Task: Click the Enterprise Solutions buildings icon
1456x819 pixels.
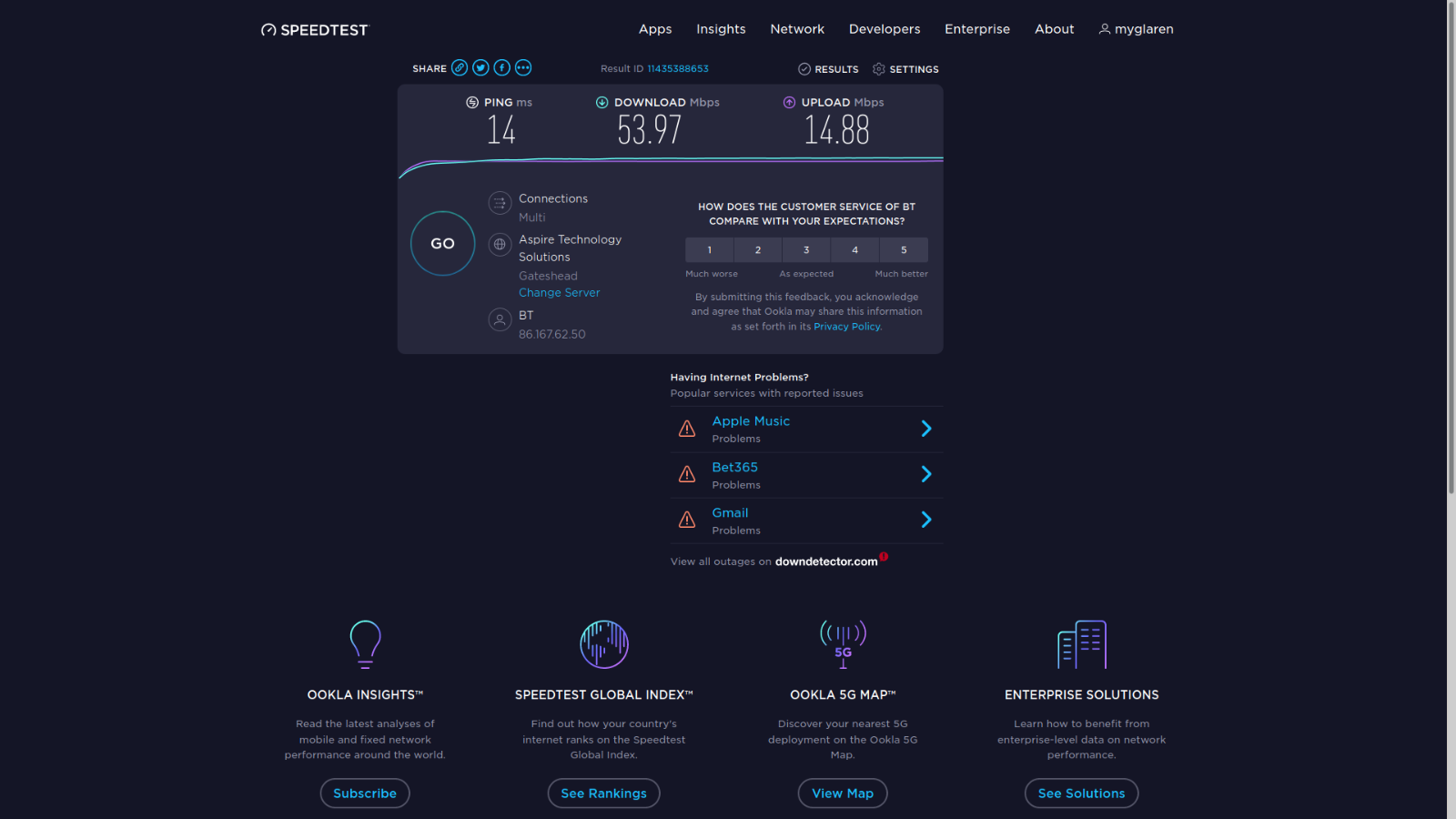Action: (1082, 644)
